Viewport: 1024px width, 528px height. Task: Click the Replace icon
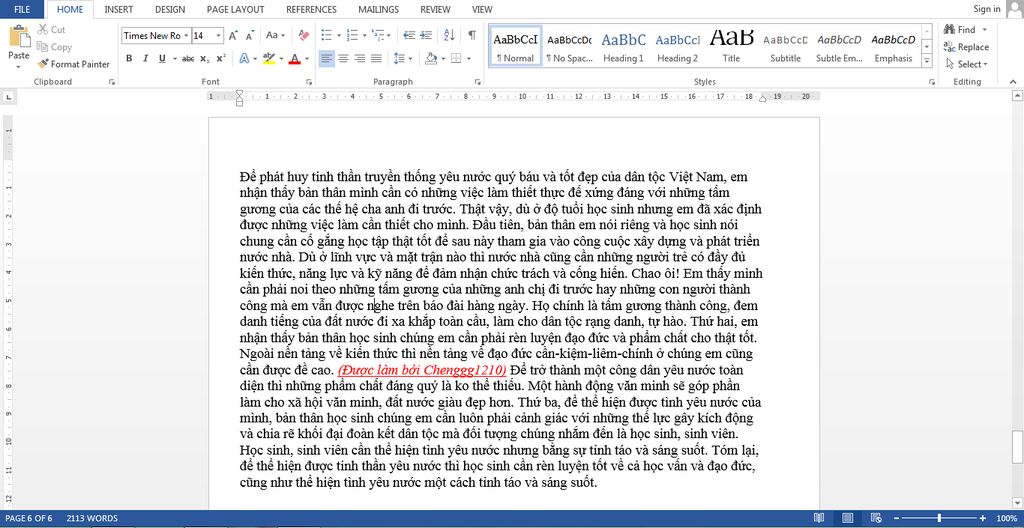pyautogui.click(x=950, y=46)
